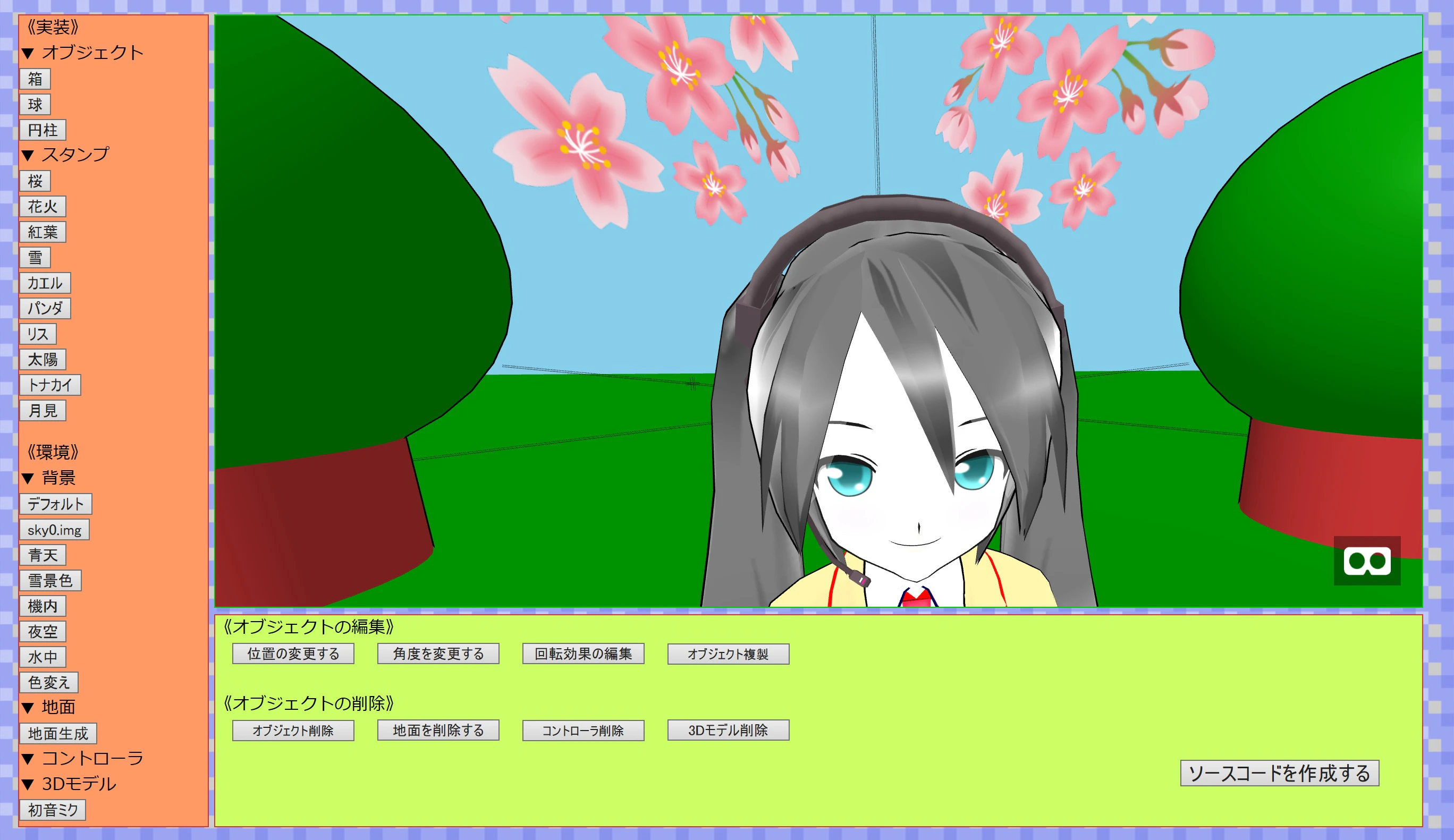Screen dimensions: 1454x840
Task: Apply the カエル stamp
Action: (x=45, y=283)
